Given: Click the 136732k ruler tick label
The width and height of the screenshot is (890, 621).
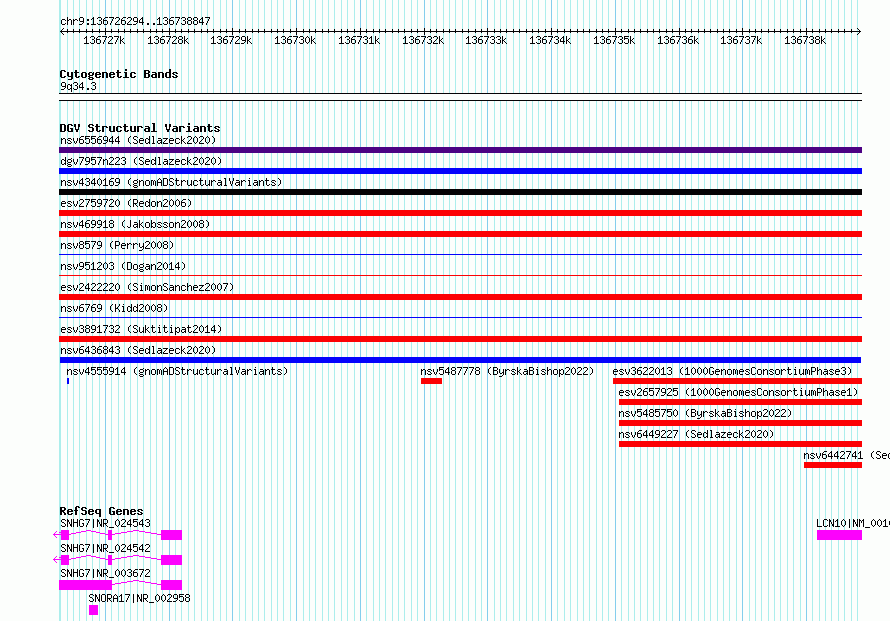Looking at the screenshot, I should 423,41.
